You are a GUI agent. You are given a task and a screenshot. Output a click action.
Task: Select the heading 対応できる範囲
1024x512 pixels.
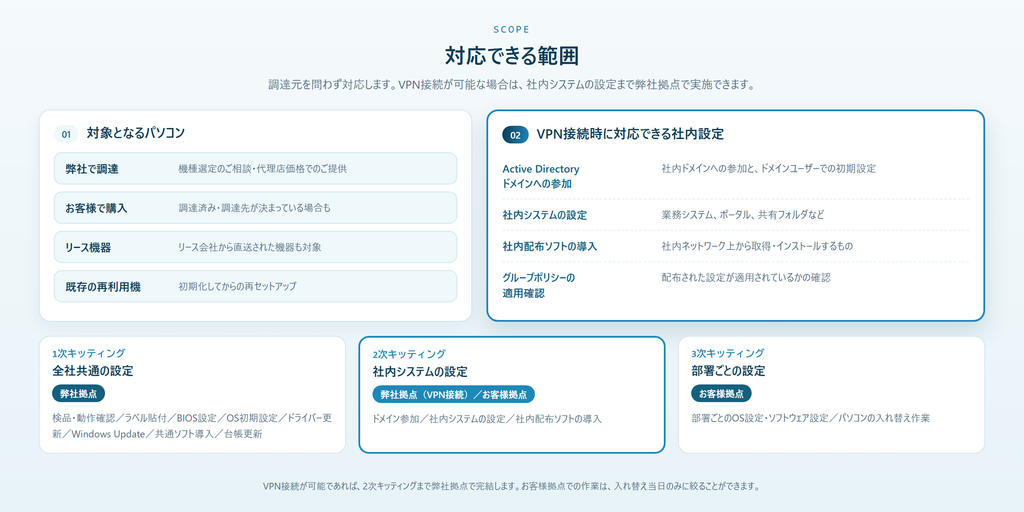pyautogui.click(x=512, y=56)
